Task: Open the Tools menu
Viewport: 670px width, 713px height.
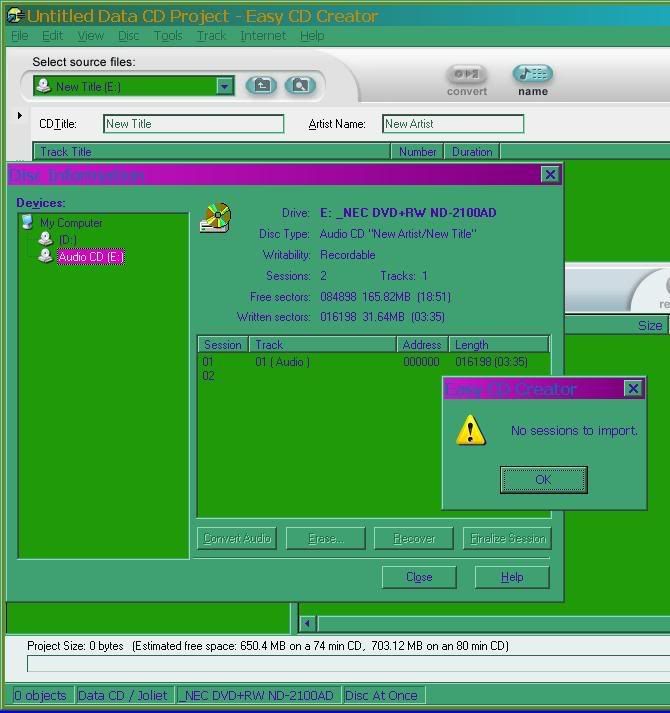Action: pyautogui.click(x=168, y=35)
